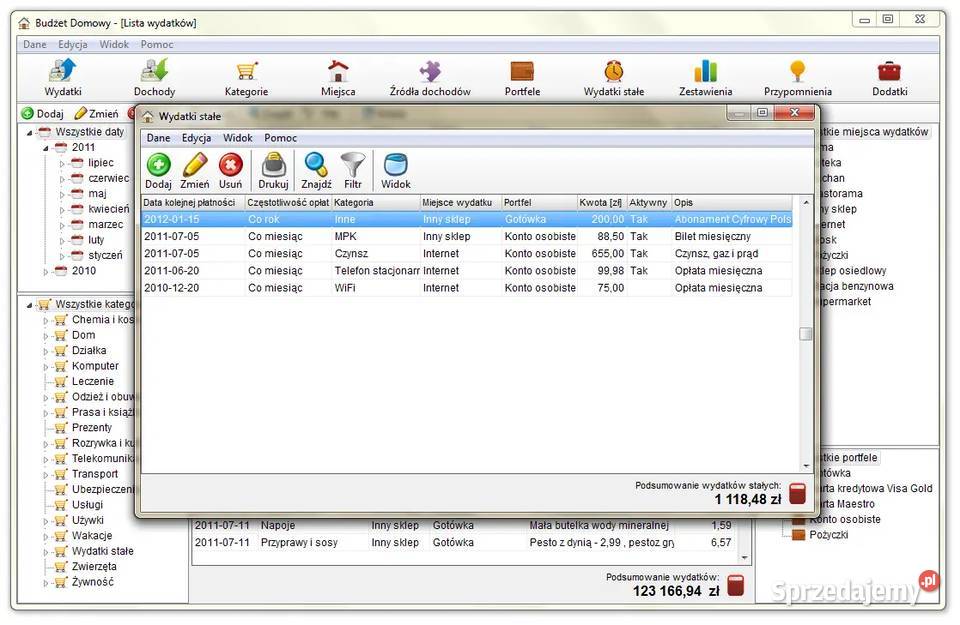Collapse the 2011 year tree node

point(45,148)
